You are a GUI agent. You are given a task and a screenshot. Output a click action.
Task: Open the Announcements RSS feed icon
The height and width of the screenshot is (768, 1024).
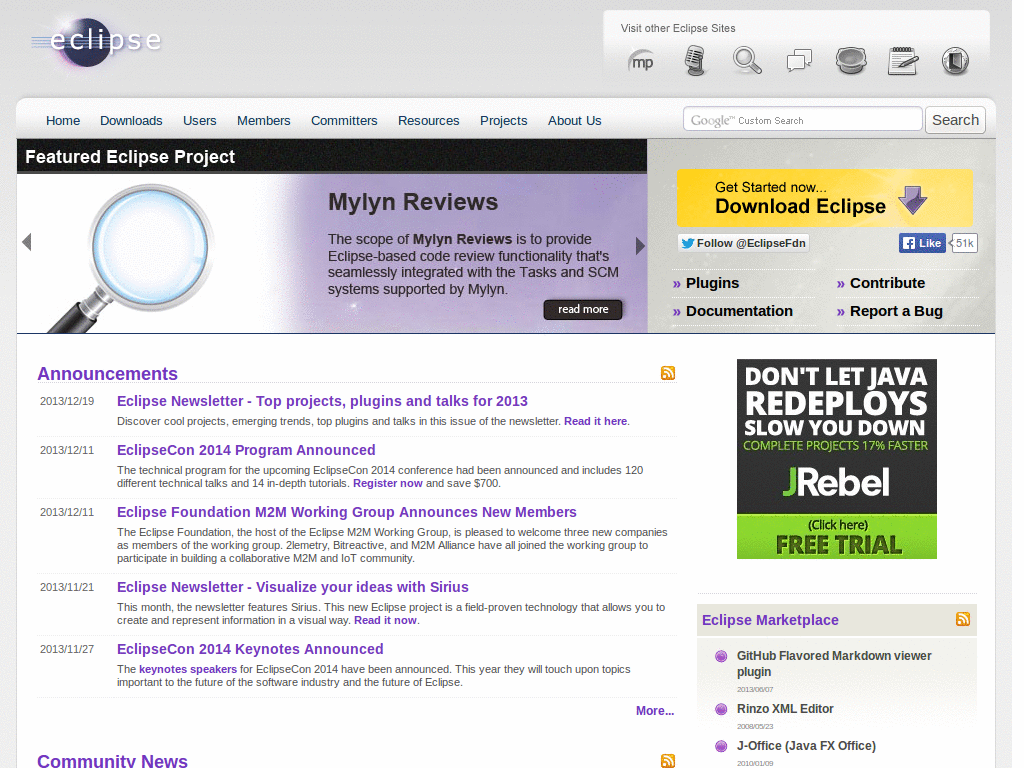tap(668, 372)
